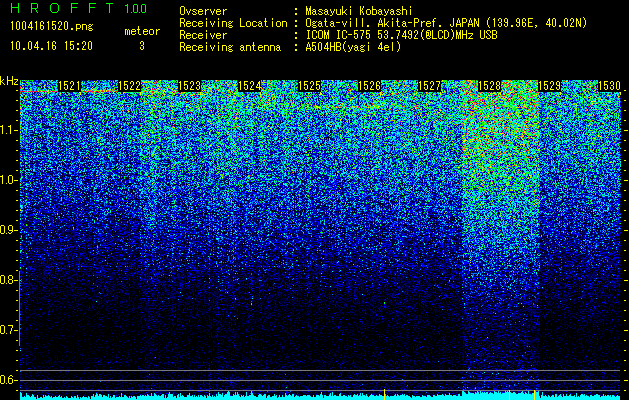Click the 1528 time marker label

tap(489, 86)
